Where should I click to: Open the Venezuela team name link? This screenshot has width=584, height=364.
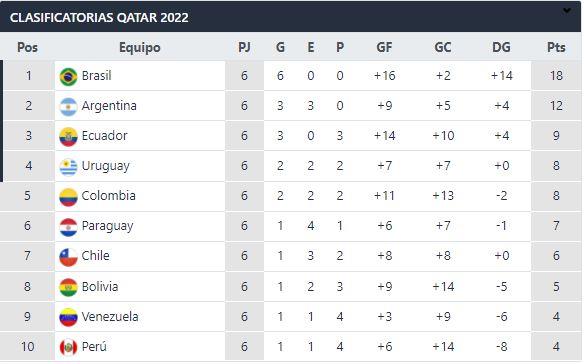110,317
